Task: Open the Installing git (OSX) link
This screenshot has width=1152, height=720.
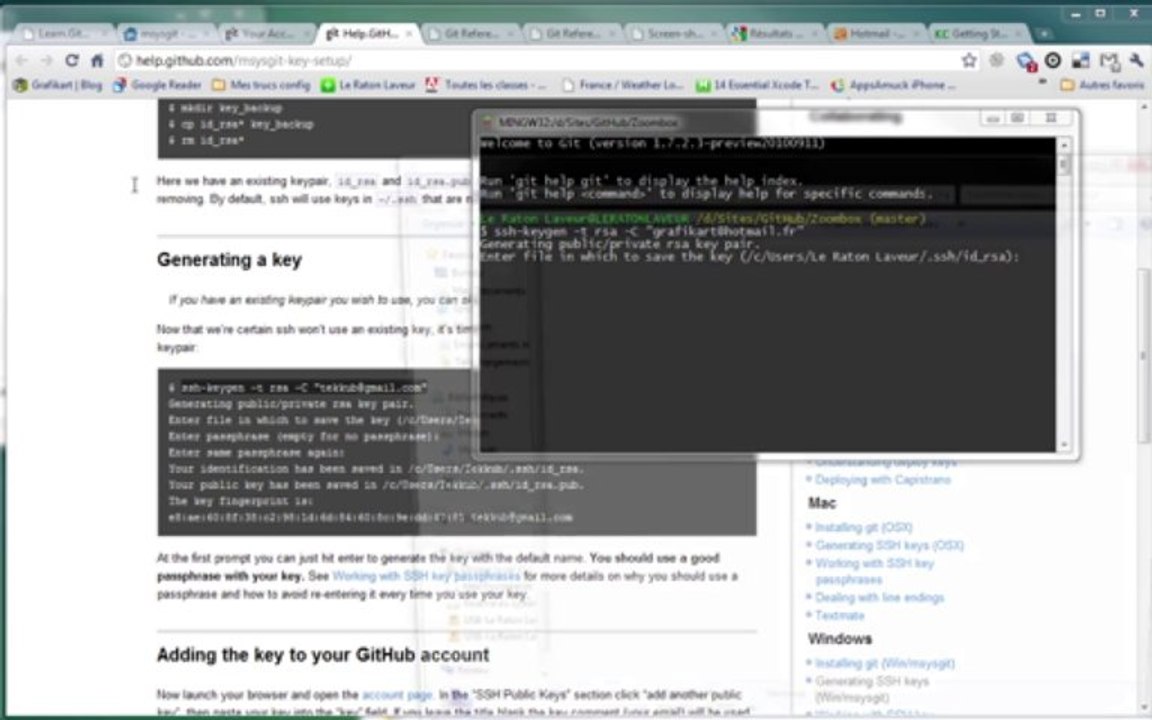Action: (x=863, y=528)
